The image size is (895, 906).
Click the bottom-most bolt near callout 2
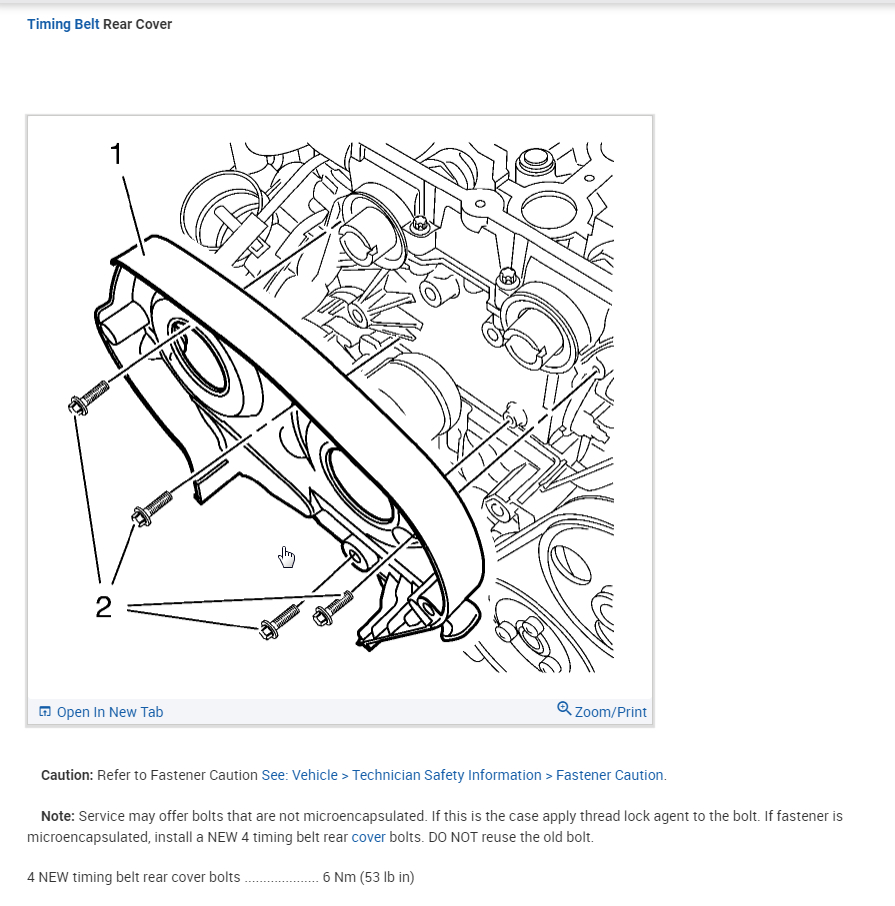pos(280,621)
